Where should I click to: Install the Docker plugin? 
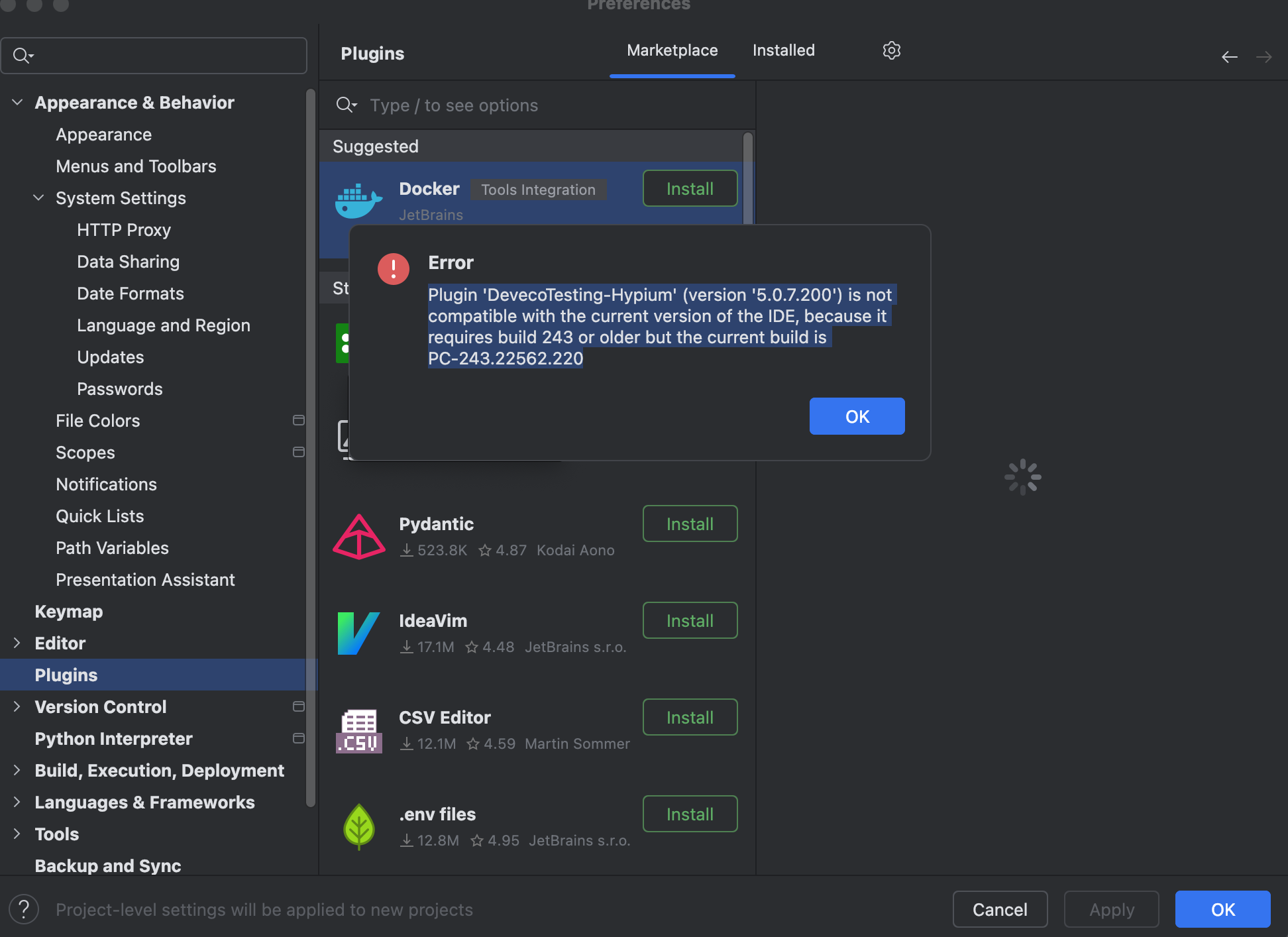[690, 188]
